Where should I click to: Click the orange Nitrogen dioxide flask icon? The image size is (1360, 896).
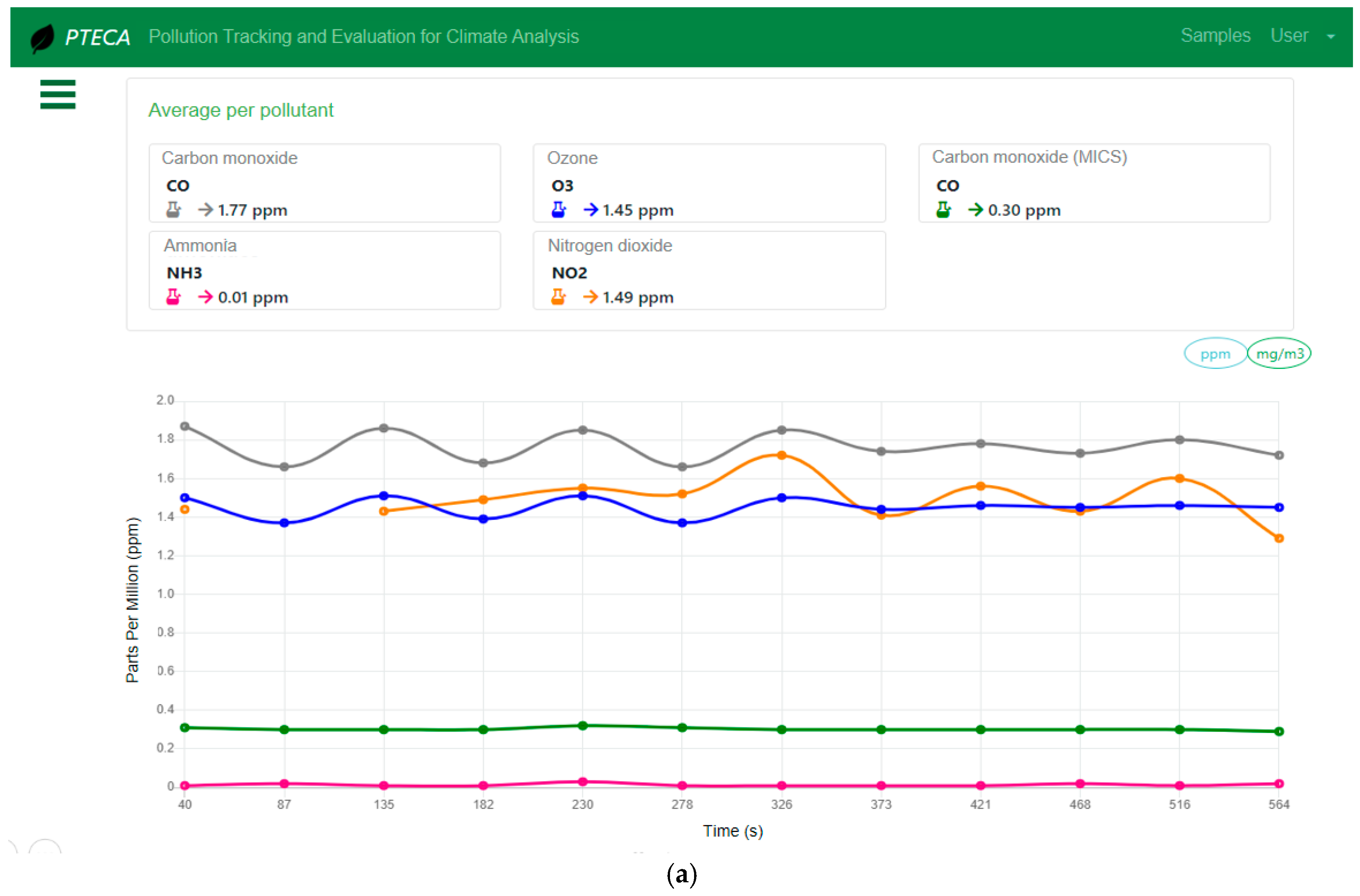(x=558, y=297)
